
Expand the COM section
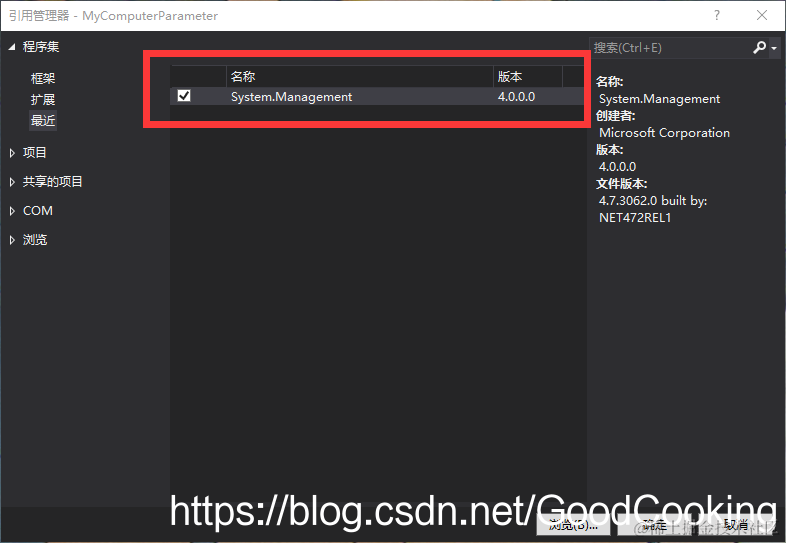12,211
